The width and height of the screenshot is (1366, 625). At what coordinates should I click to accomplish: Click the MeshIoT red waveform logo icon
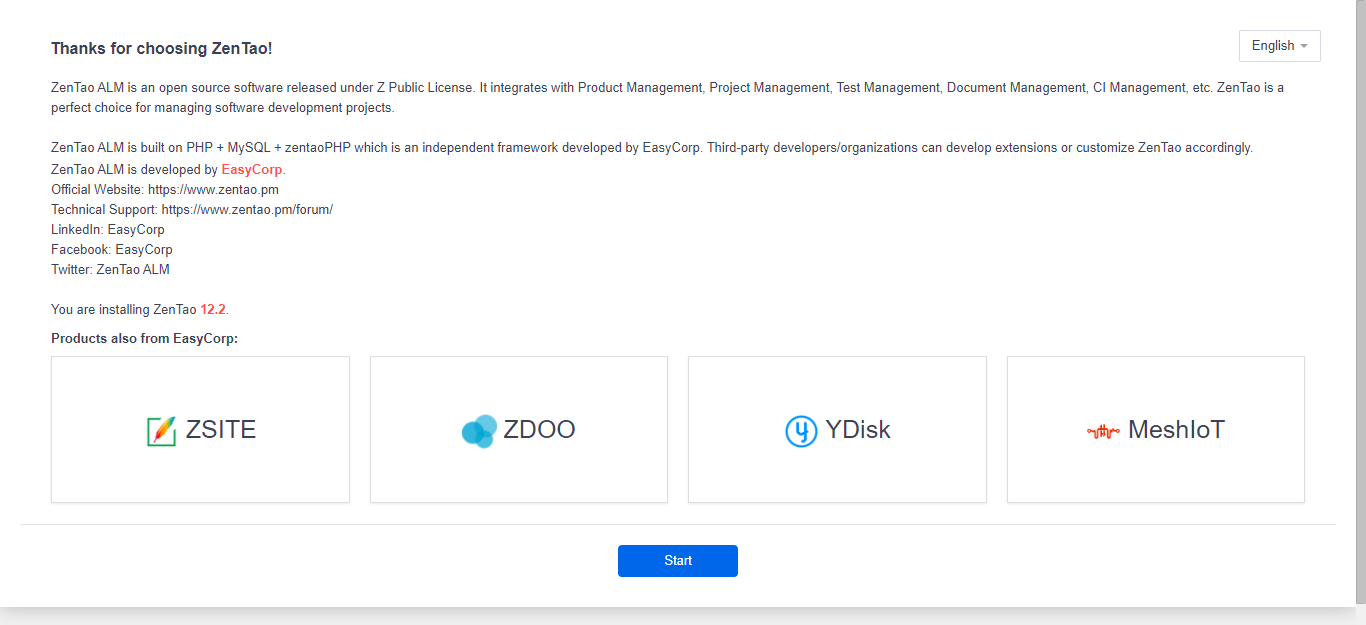pyautogui.click(x=1103, y=431)
